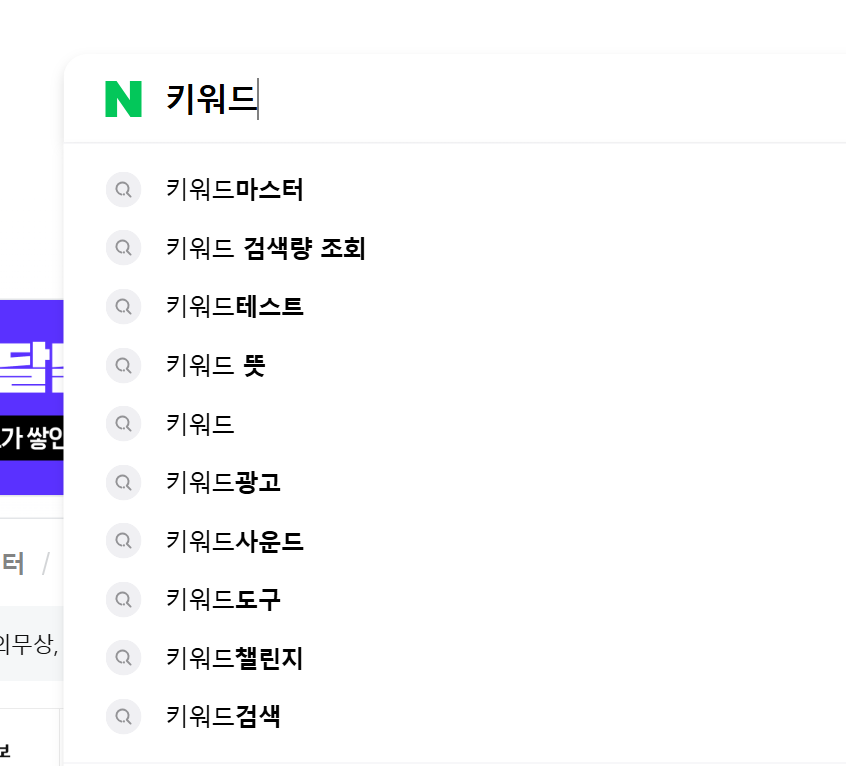Click the magnifier icon beside 키워드 뜻
Image resolution: width=846 pixels, height=766 pixels.
(123, 365)
